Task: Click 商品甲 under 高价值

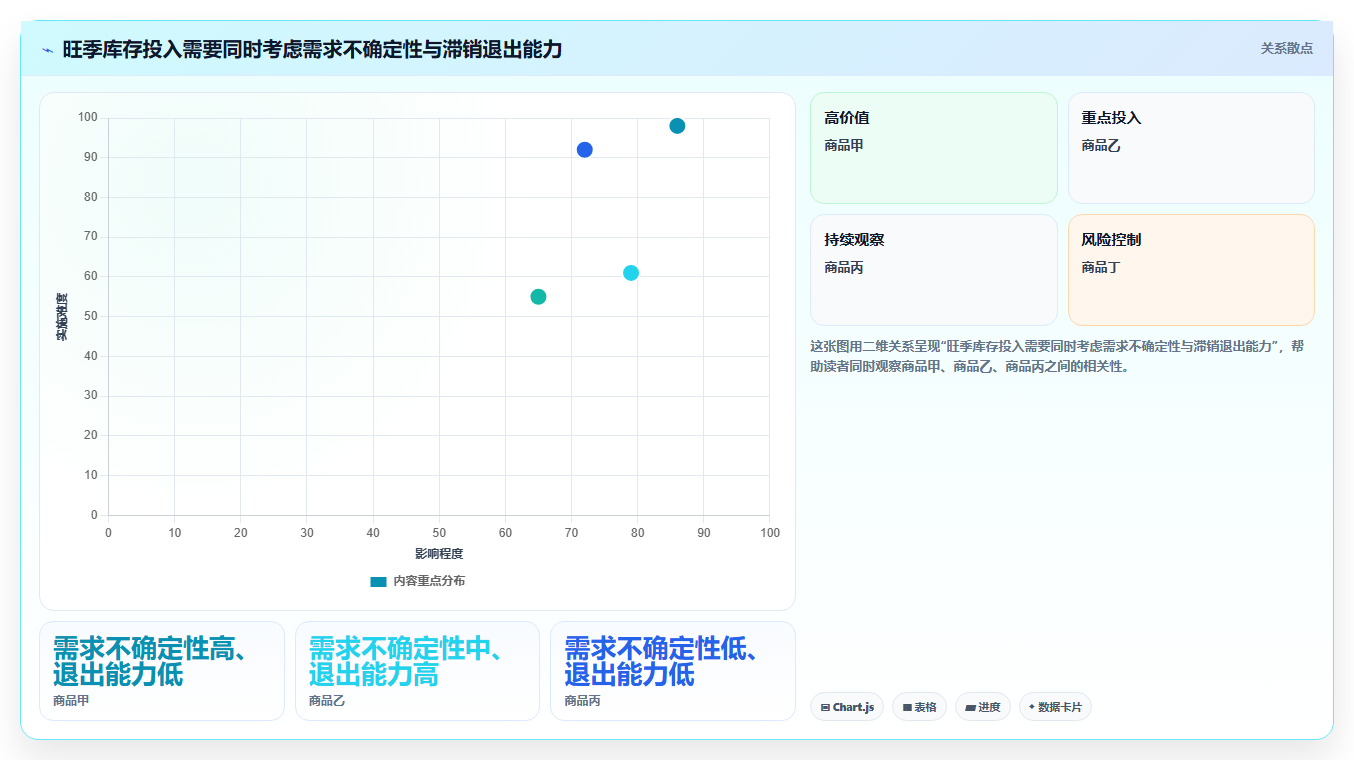Action: tap(844, 146)
